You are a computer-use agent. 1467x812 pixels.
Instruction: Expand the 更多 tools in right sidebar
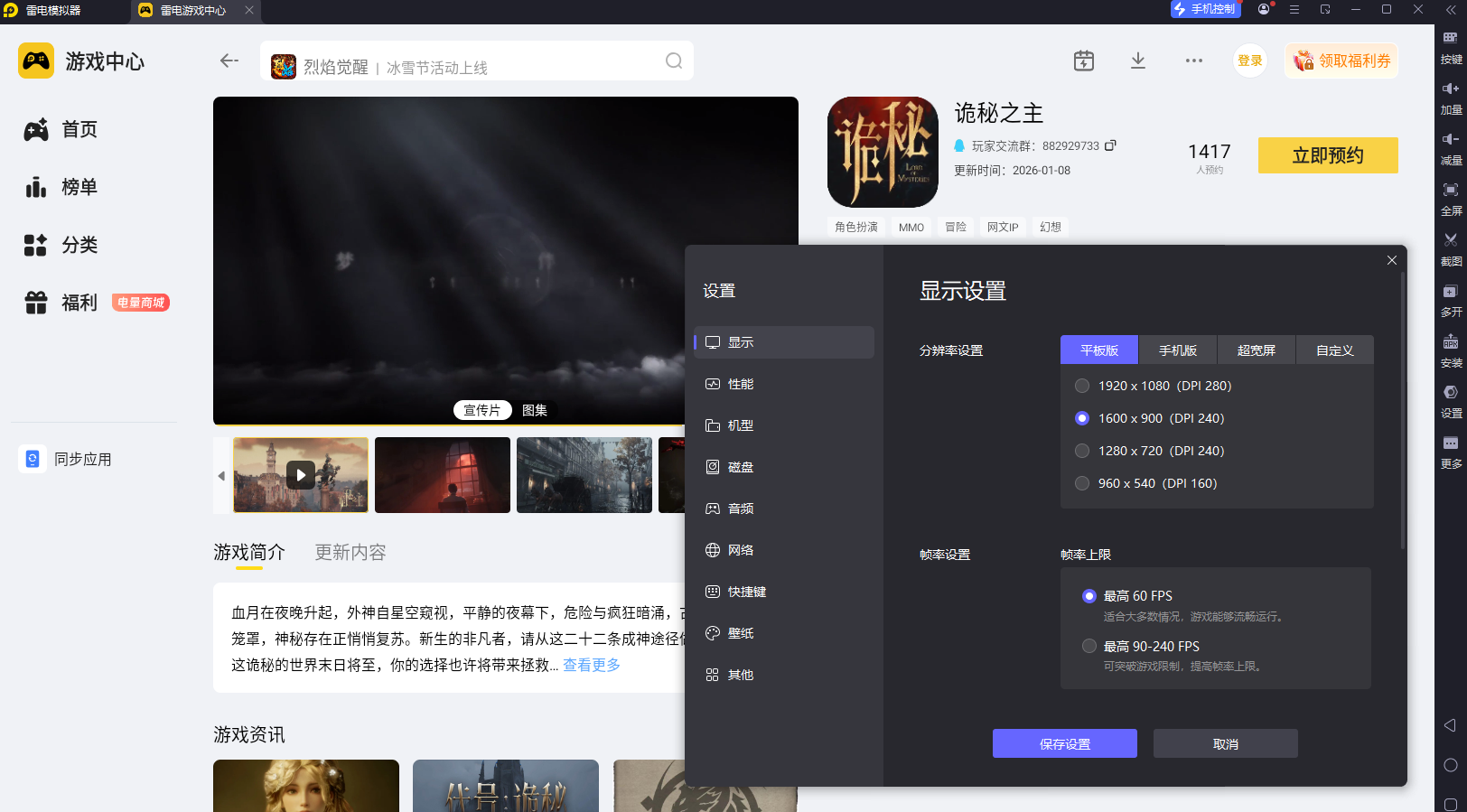coord(1450,443)
